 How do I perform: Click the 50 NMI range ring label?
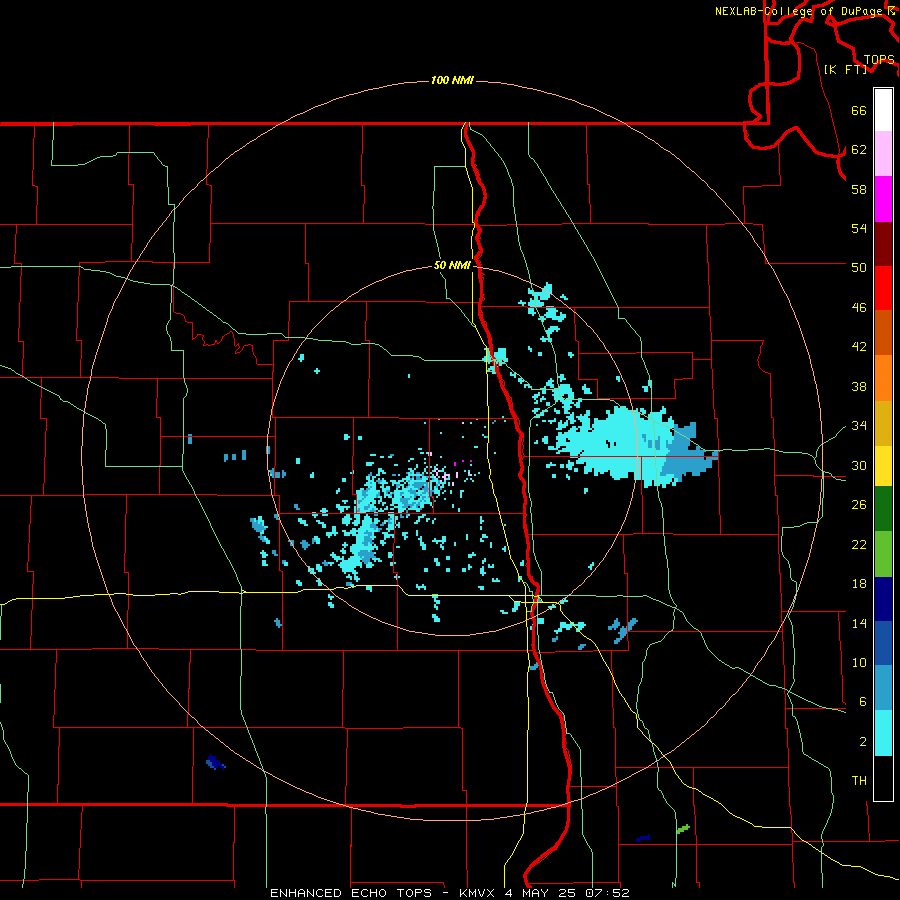(x=452, y=265)
